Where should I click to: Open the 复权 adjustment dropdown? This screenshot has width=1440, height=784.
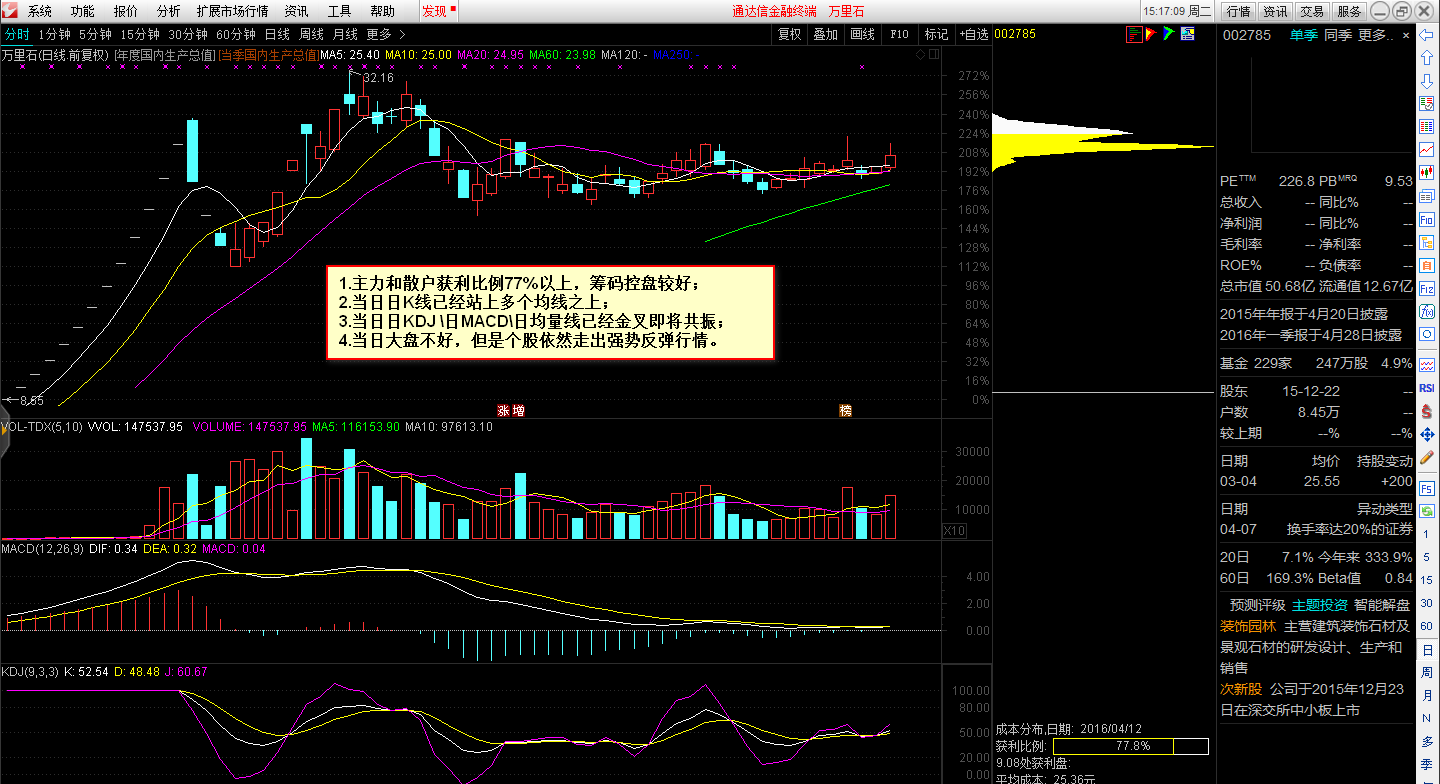(x=790, y=34)
